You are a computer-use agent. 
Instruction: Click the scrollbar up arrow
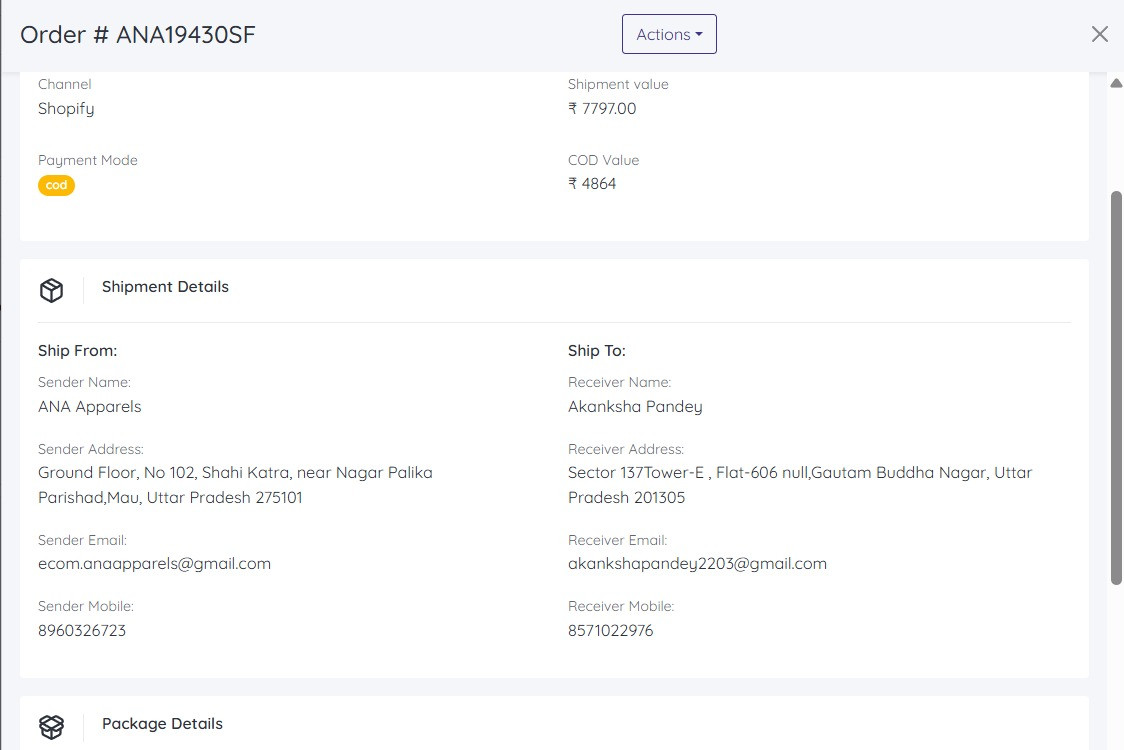pos(1116,83)
